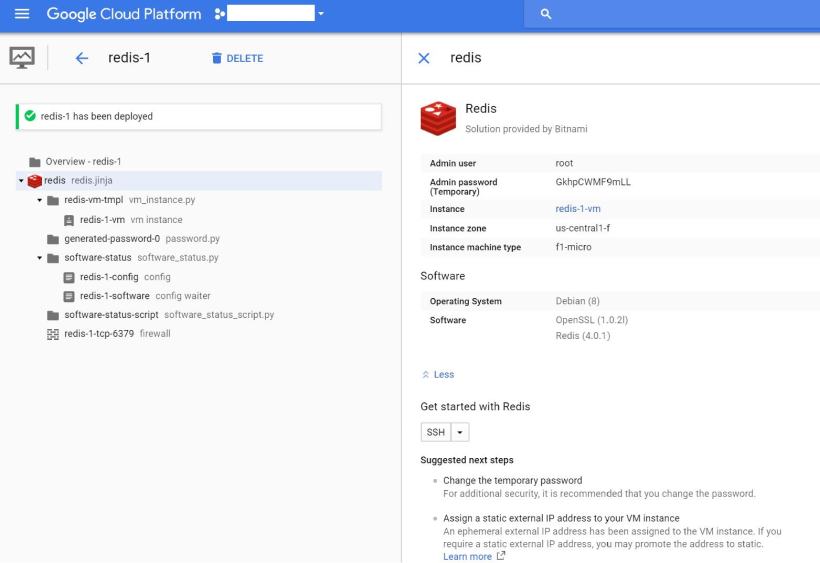Click the SSH button
Screen dimensions: 820x563
[x=436, y=432]
